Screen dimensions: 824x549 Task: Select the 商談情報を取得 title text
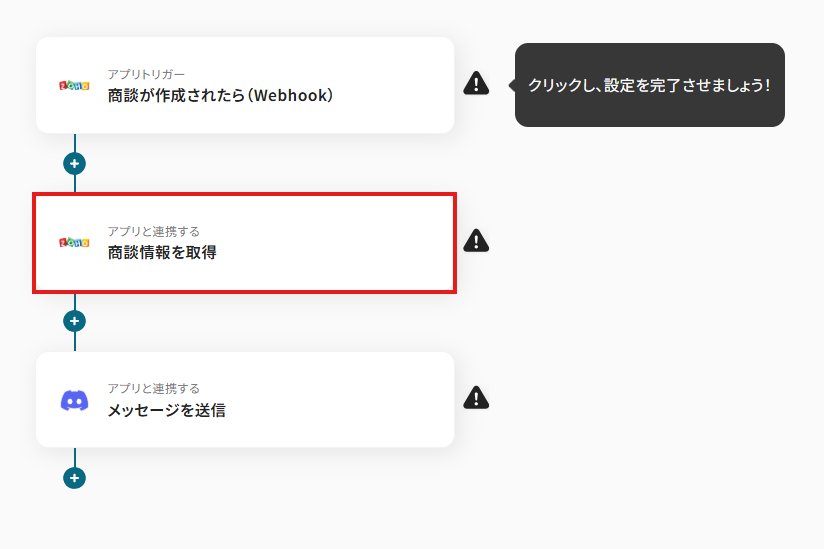coord(162,253)
